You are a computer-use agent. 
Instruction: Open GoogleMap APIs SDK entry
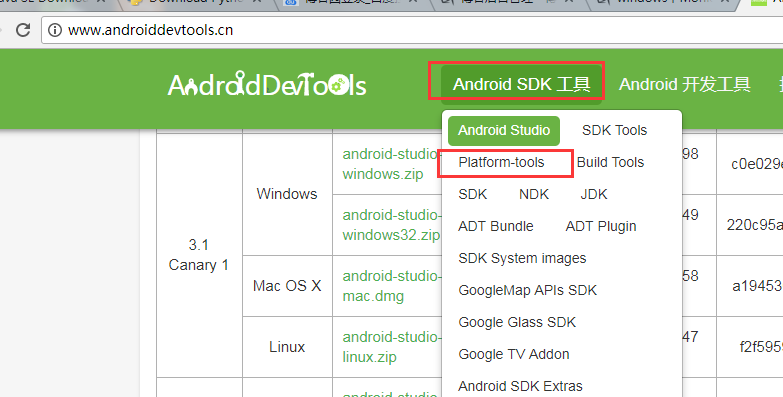(527, 290)
